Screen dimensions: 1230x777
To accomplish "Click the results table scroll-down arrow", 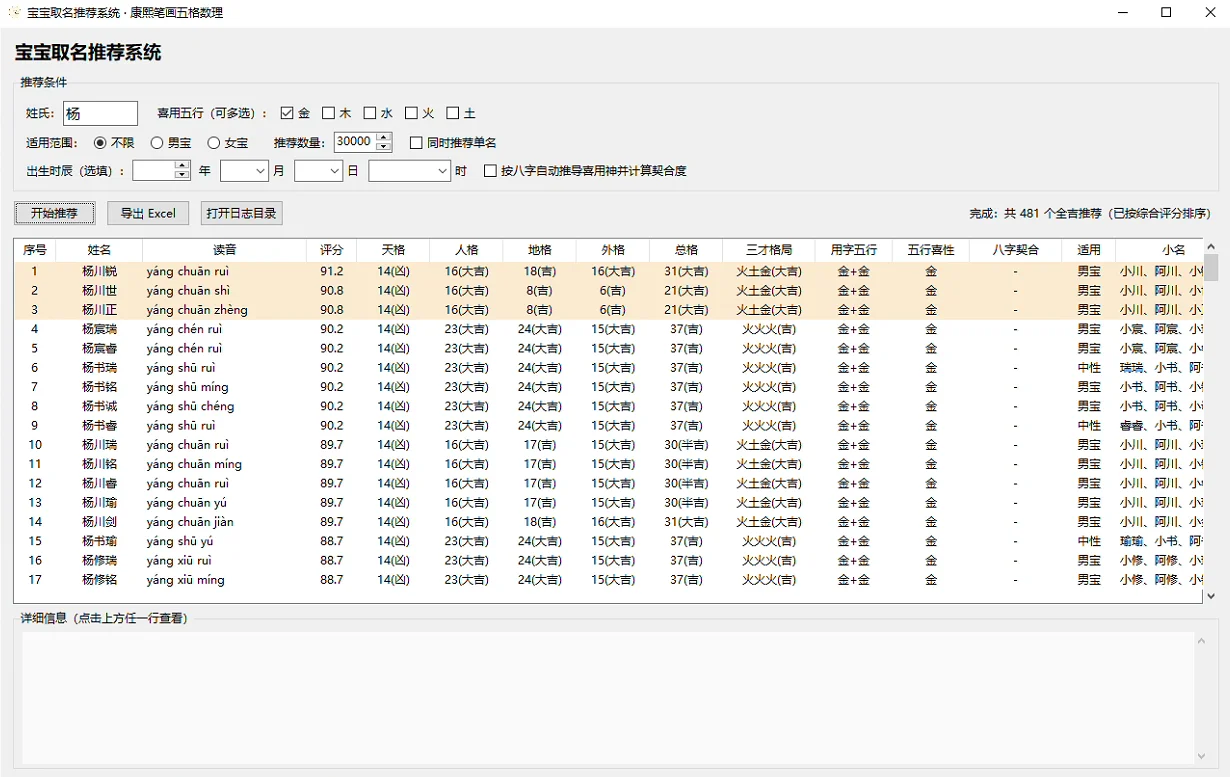I will tap(1210, 596).
